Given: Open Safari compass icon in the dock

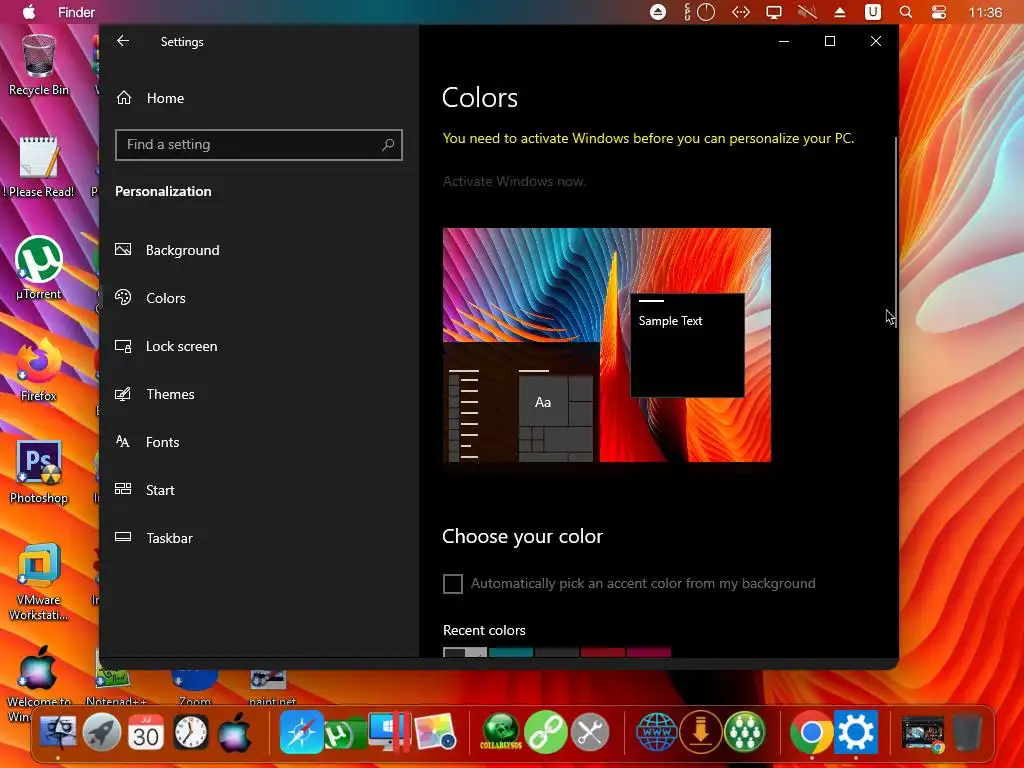Looking at the screenshot, I should point(302,733).
